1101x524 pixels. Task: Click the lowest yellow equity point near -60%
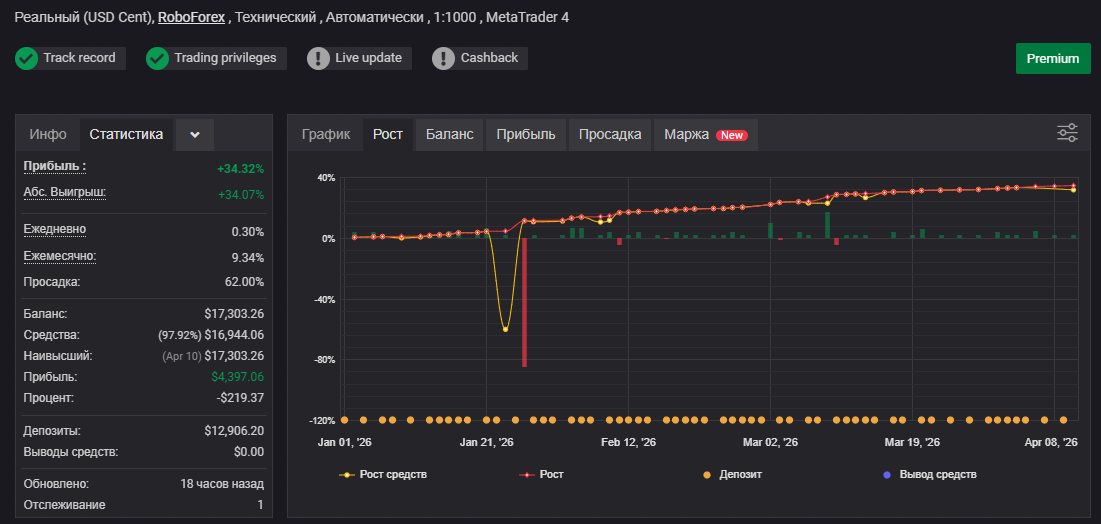[505, 329]
